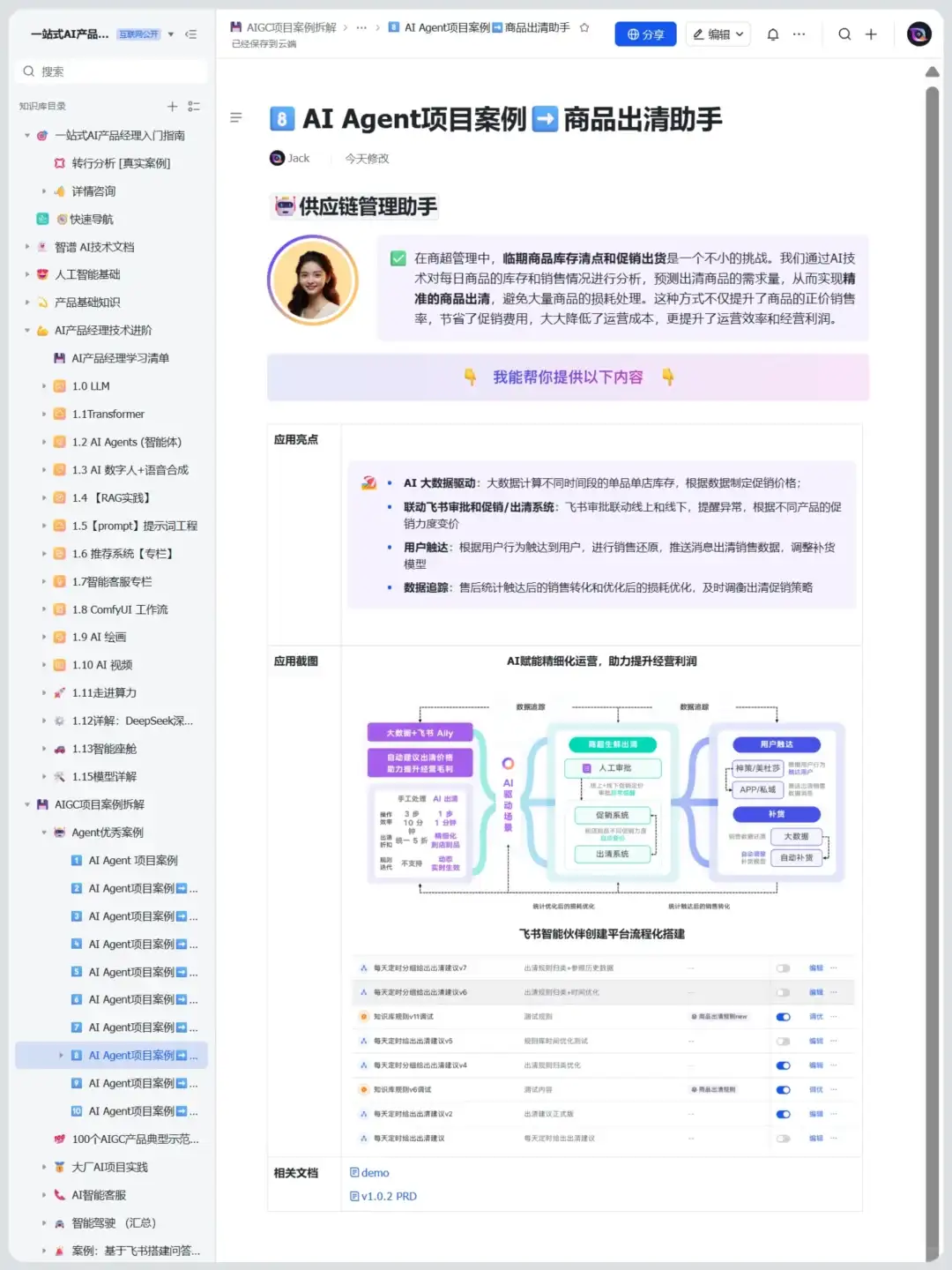Collapse the sidebar with the panel icon
The width and height of the screenshot is (952, 1270).
[x=190, y=34]
